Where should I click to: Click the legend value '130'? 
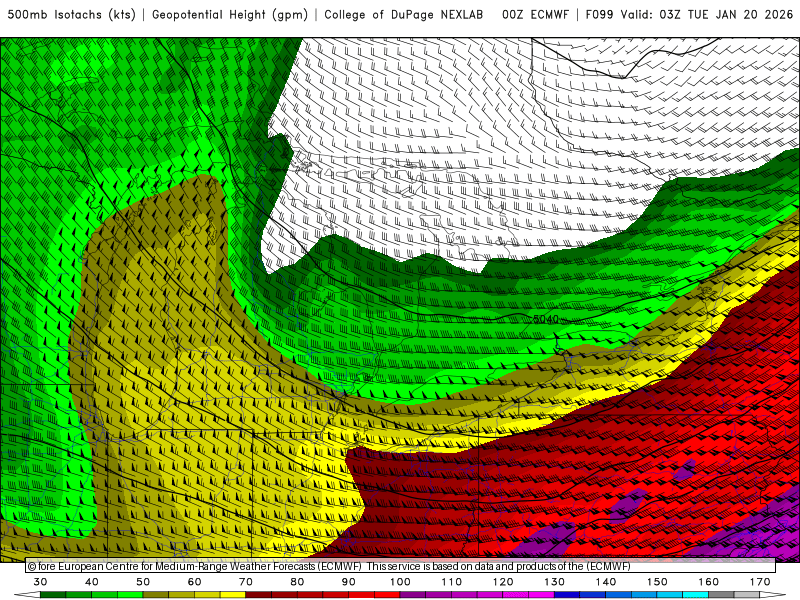tap(554, 582)
